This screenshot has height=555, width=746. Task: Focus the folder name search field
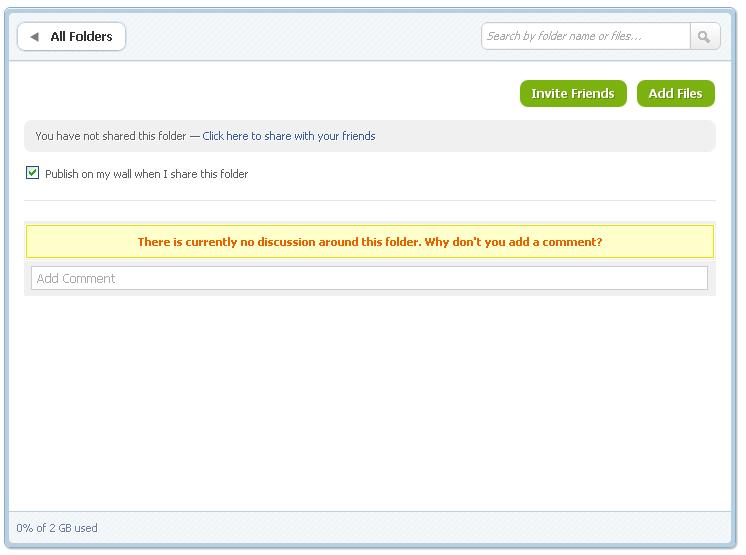click(586, 37)
